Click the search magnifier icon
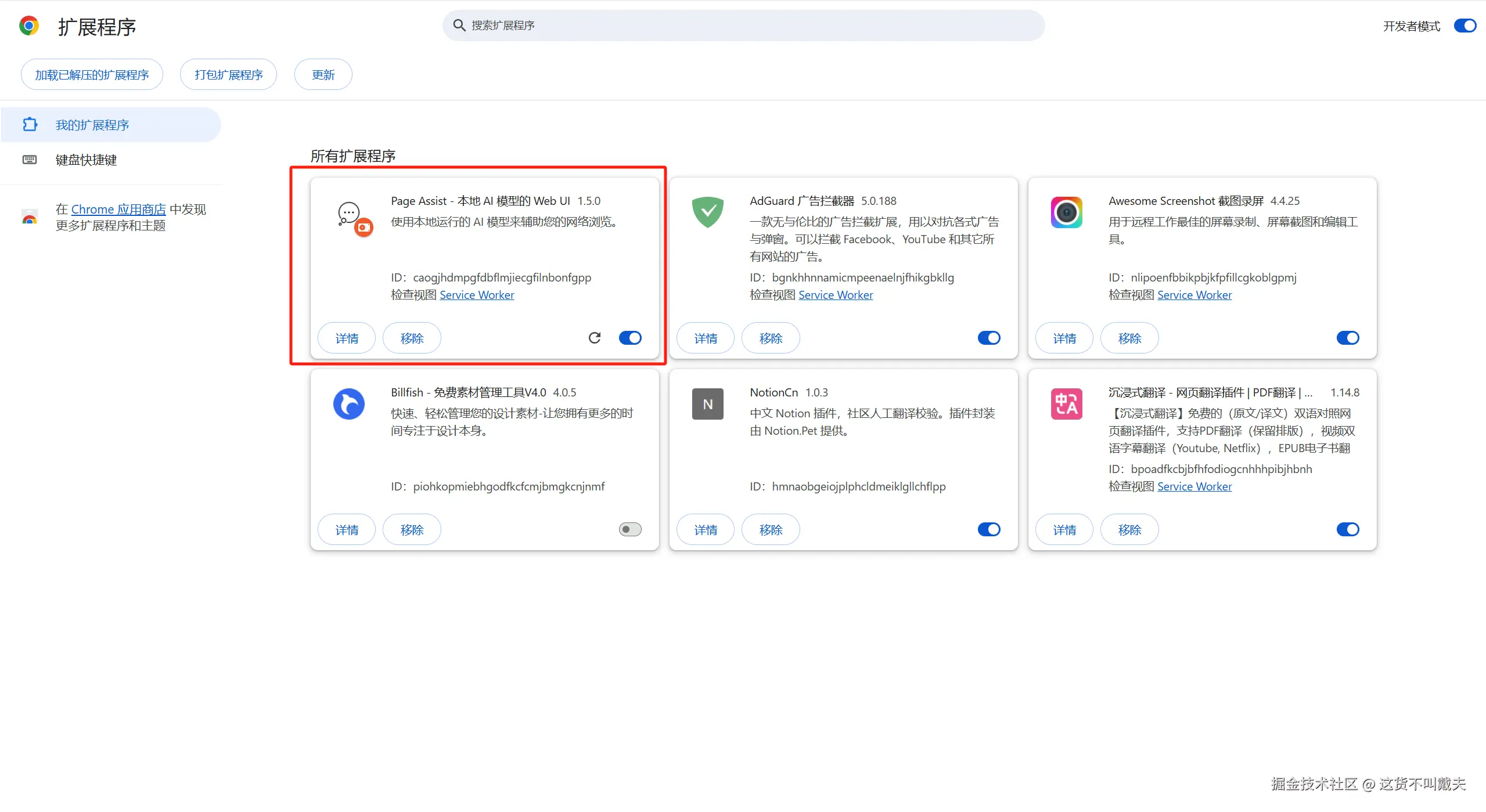1486x812 pixels. (459, 26)
